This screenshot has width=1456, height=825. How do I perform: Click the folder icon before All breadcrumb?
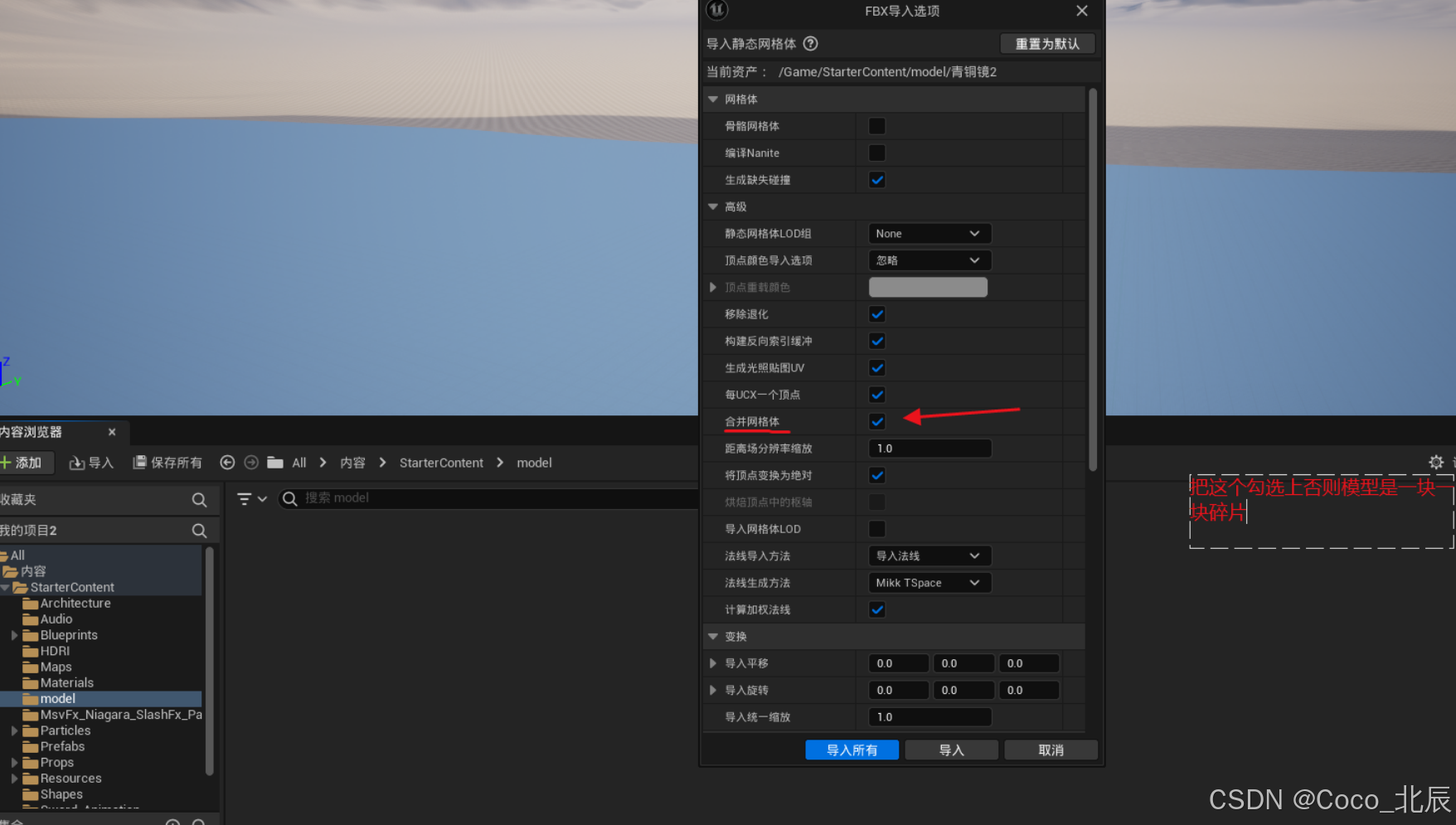pos(275,463)
